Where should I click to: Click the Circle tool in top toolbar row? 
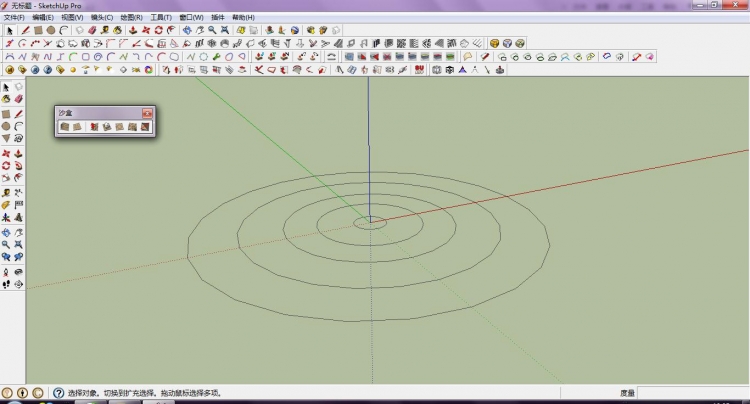click(x=51, y=30)
